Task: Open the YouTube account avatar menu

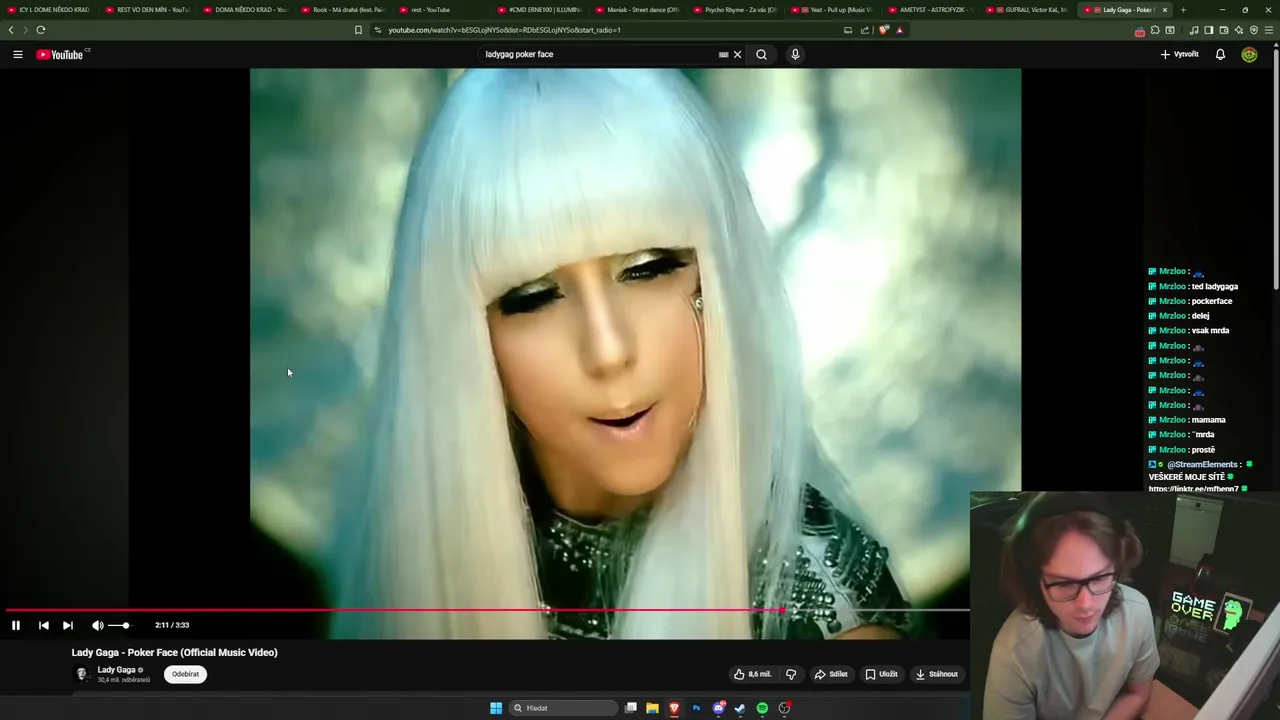Action: click(x=1249, y=54)
